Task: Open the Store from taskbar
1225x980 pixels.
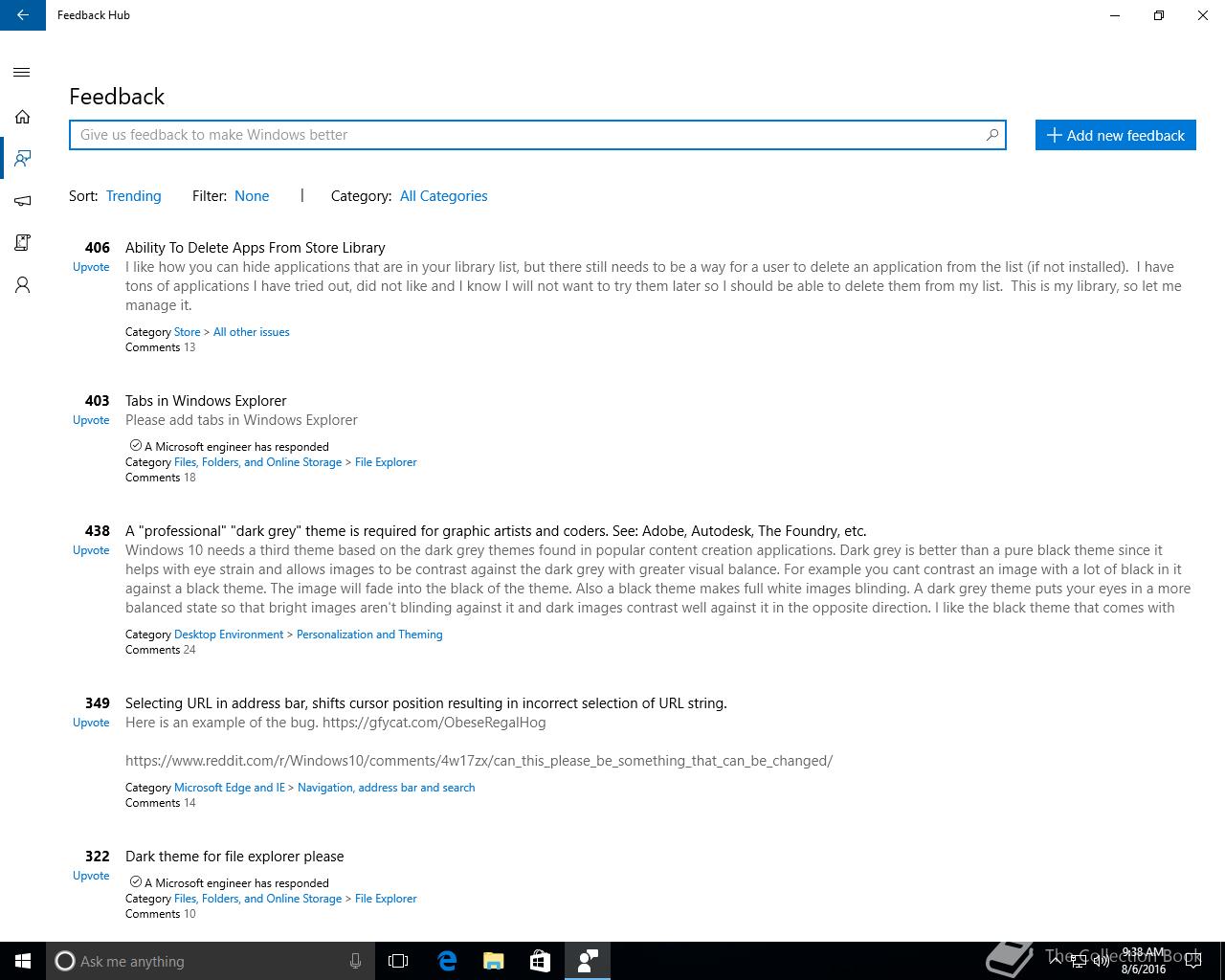Action: (540, 961)
